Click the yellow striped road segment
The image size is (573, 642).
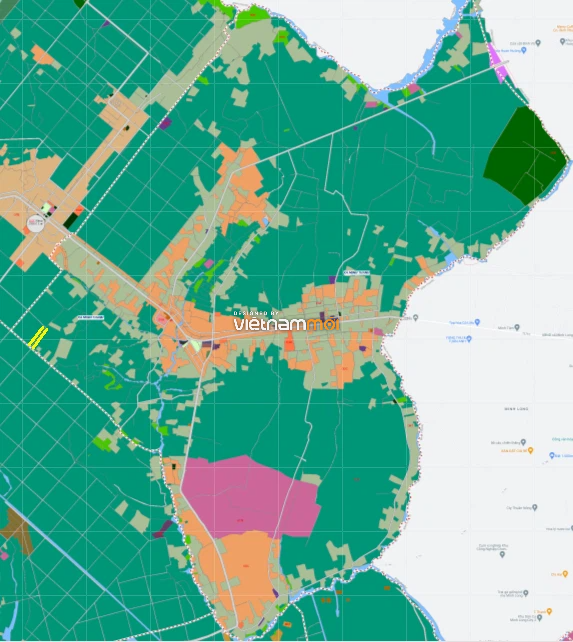pyautogui.click(x=38, y=337)
